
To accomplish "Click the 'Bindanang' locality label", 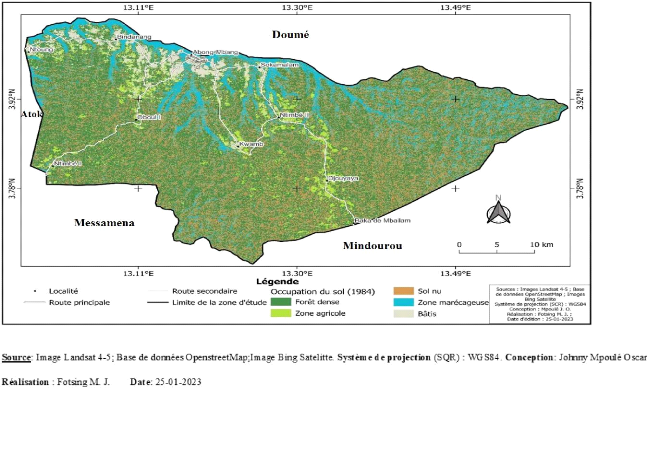I will pos(135,37).
